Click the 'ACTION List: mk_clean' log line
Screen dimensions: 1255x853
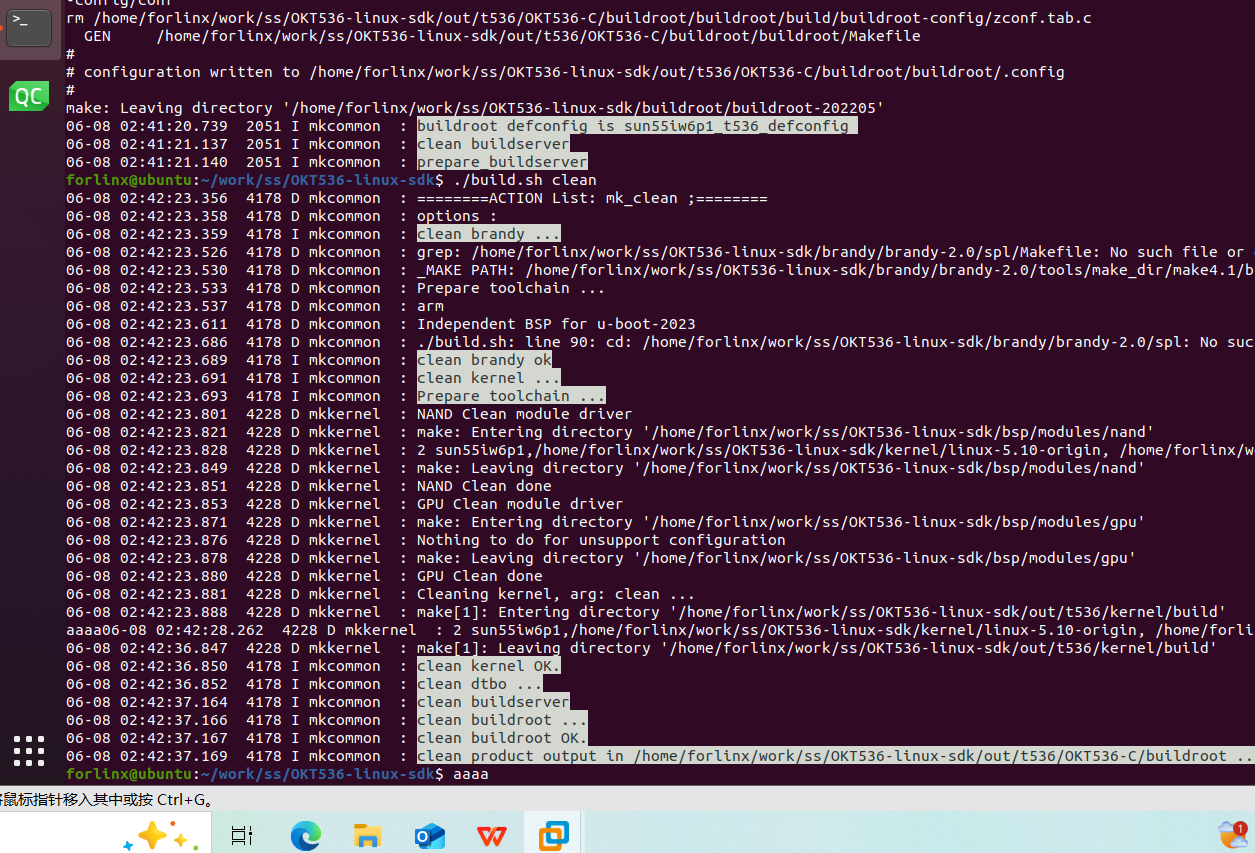coord(592,198)
